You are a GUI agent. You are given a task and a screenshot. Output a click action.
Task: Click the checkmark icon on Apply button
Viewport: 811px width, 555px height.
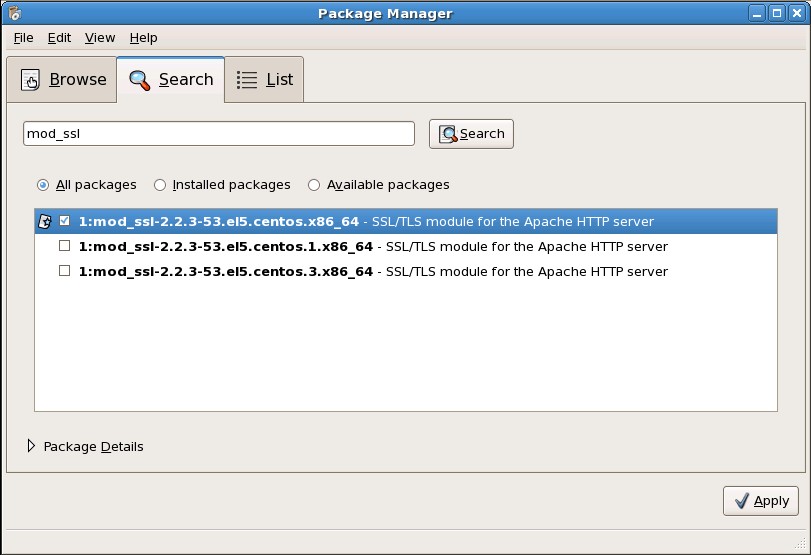[741, 501]
